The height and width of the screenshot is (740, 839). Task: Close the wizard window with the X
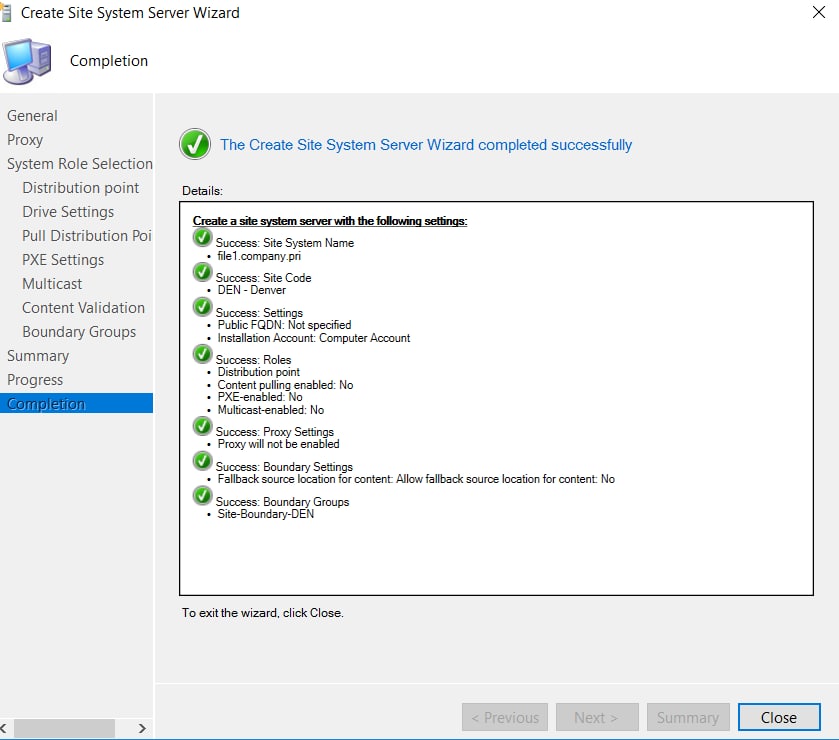tap(819, 12)
